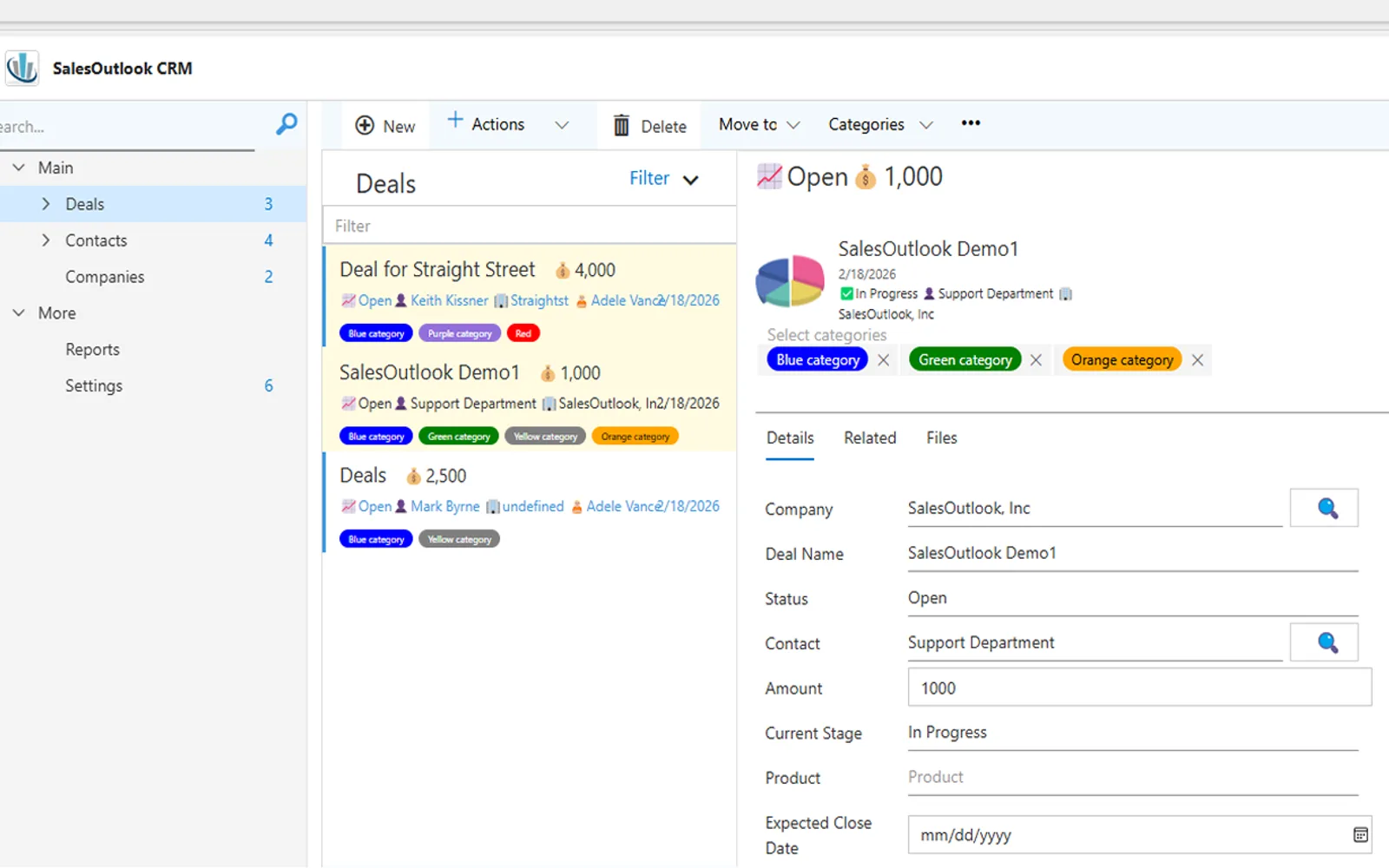Click the Current Stage field
This screenshot has height=868, width=1389.
pos(1133,733)
